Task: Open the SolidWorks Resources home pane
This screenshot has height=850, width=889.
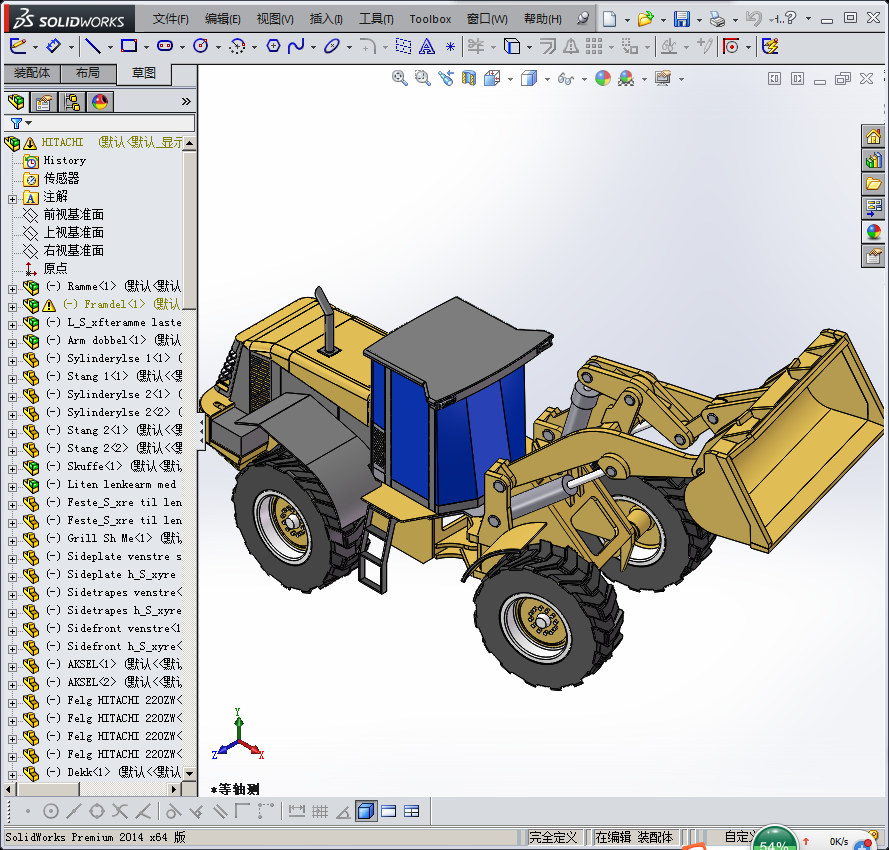Action: click(873, 137)
